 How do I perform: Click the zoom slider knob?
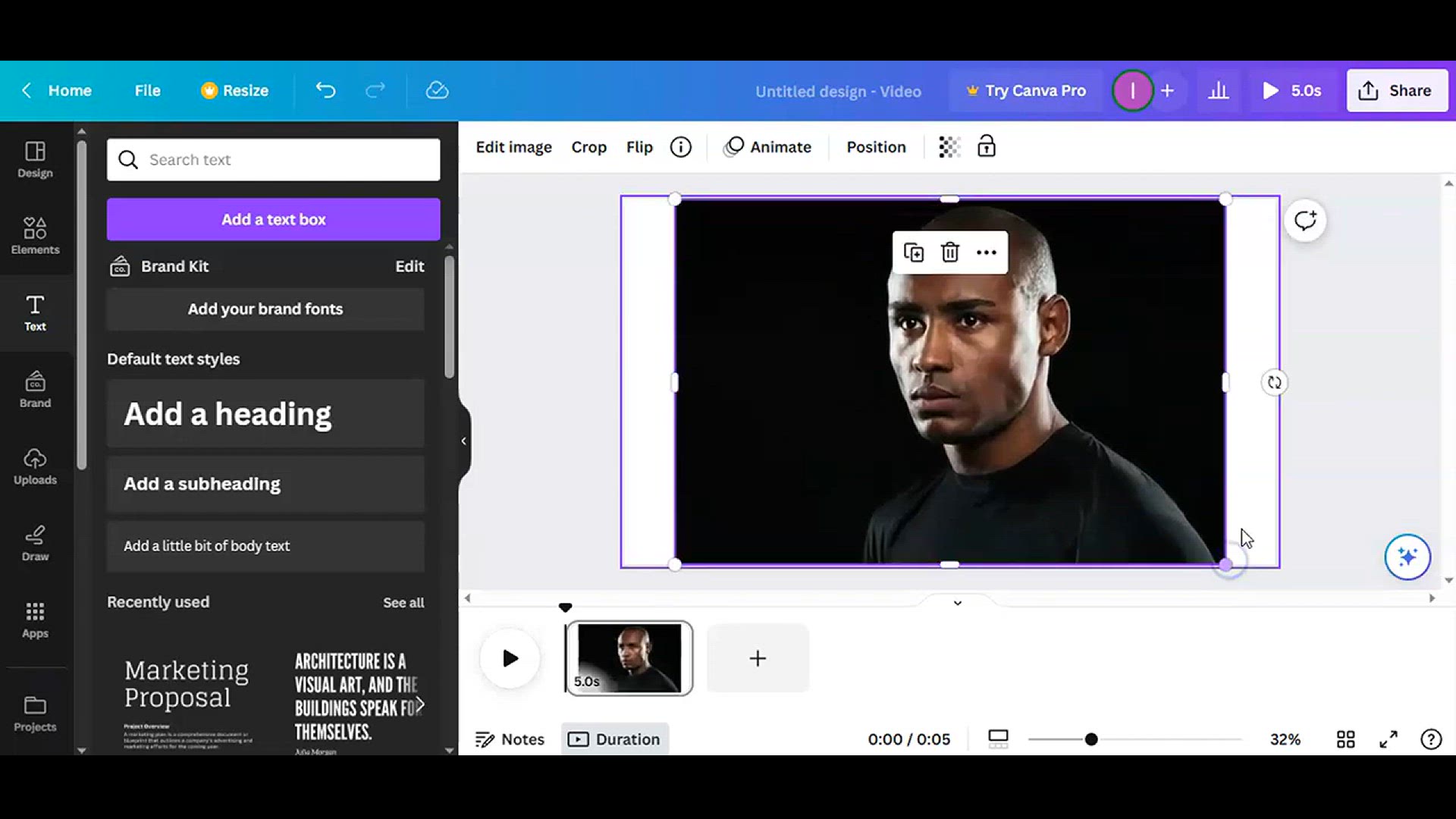pos(1091,739)
